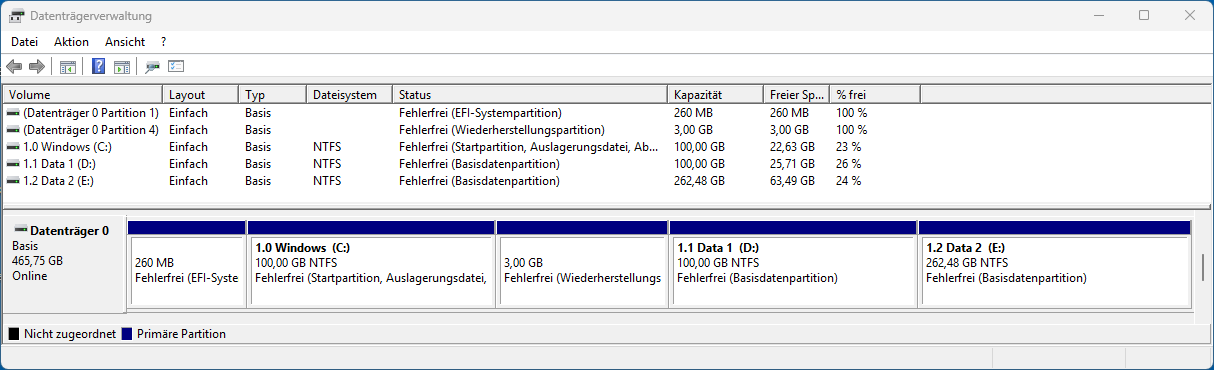Sort by the Status column header
The image size is (1214, 370).
pyautogui.click(x=531, y=95)
